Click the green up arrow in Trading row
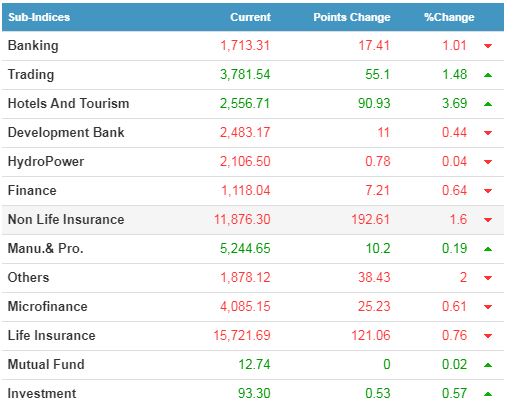 click(x=488, y=75)
